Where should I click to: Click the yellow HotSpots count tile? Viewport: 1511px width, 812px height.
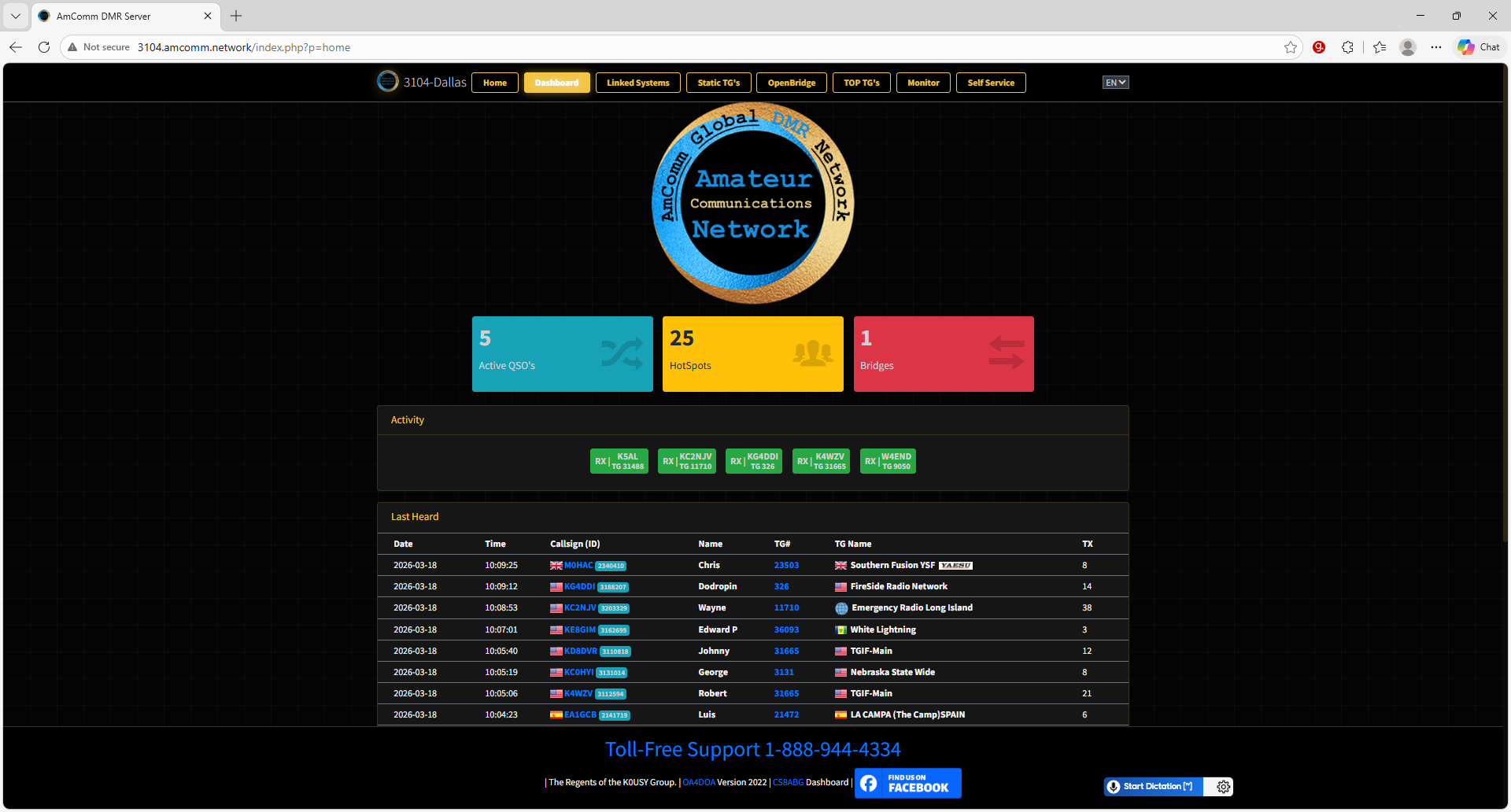[752, 354]
